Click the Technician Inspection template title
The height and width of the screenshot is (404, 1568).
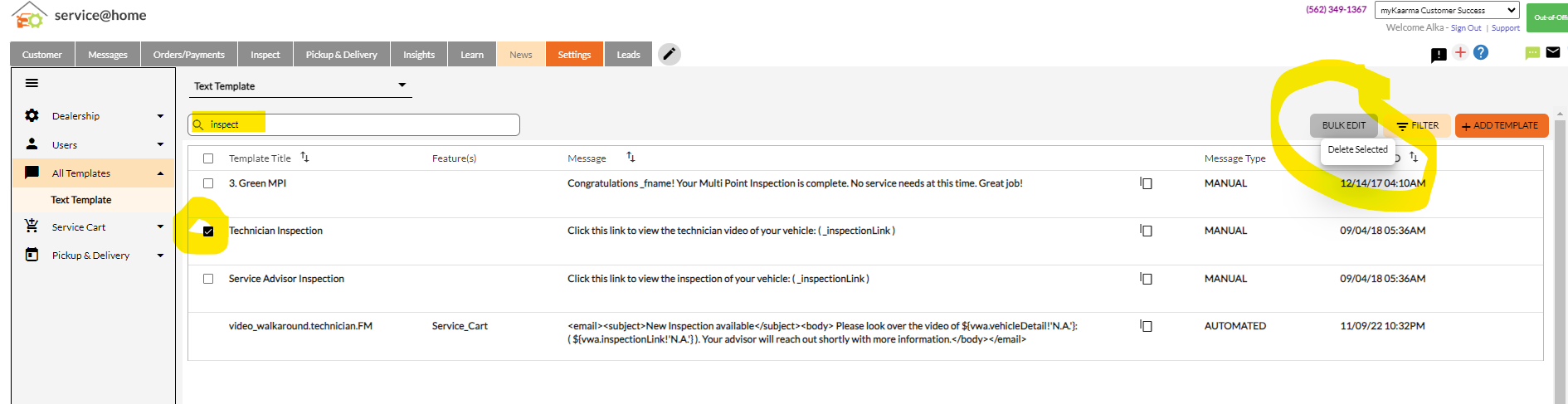275,231
